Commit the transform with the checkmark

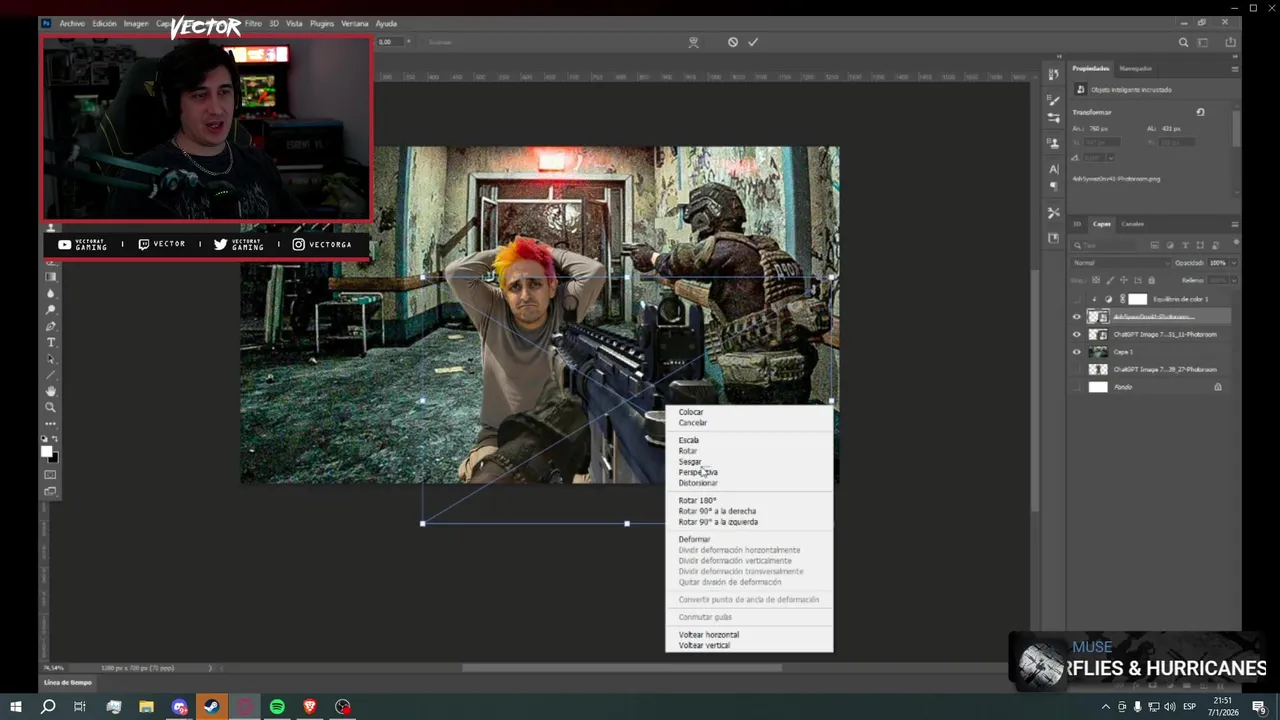point(753,42)
